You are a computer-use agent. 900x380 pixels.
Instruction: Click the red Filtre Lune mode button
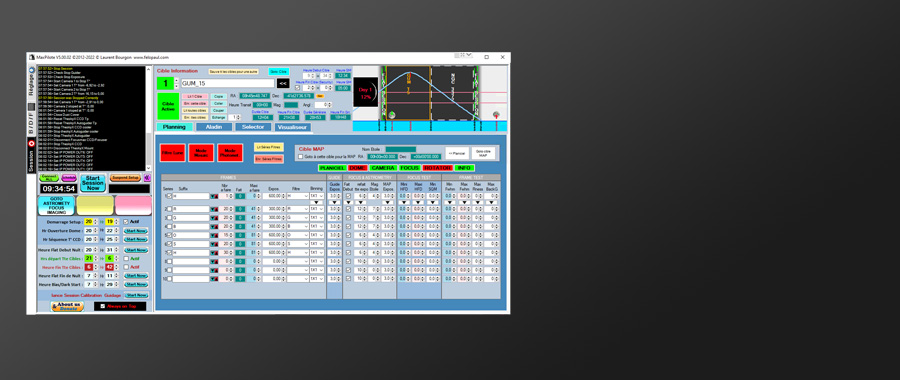pyautogui.click(x=173, y=153)
